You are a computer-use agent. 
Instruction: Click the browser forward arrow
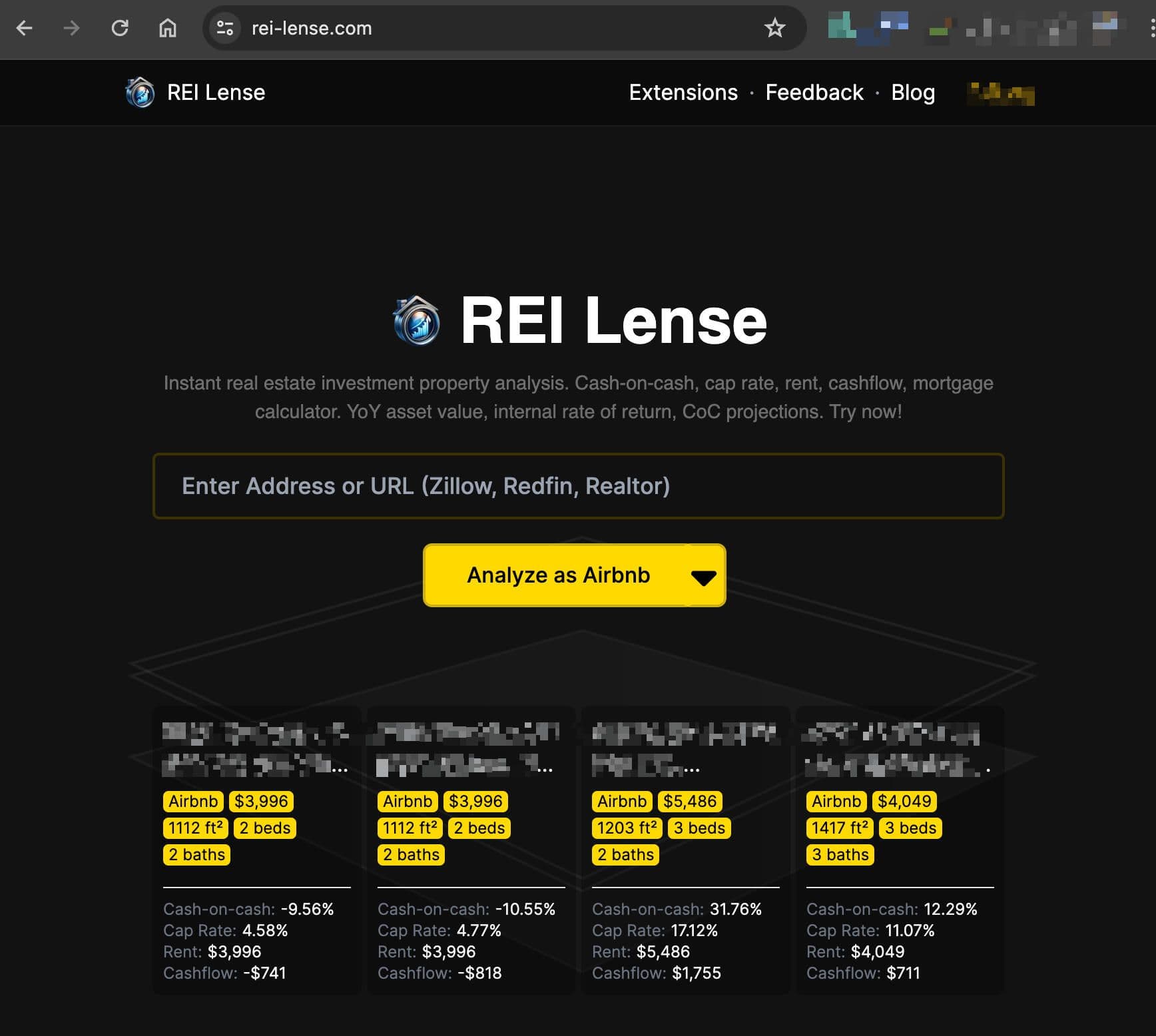(x=72, y=28)
